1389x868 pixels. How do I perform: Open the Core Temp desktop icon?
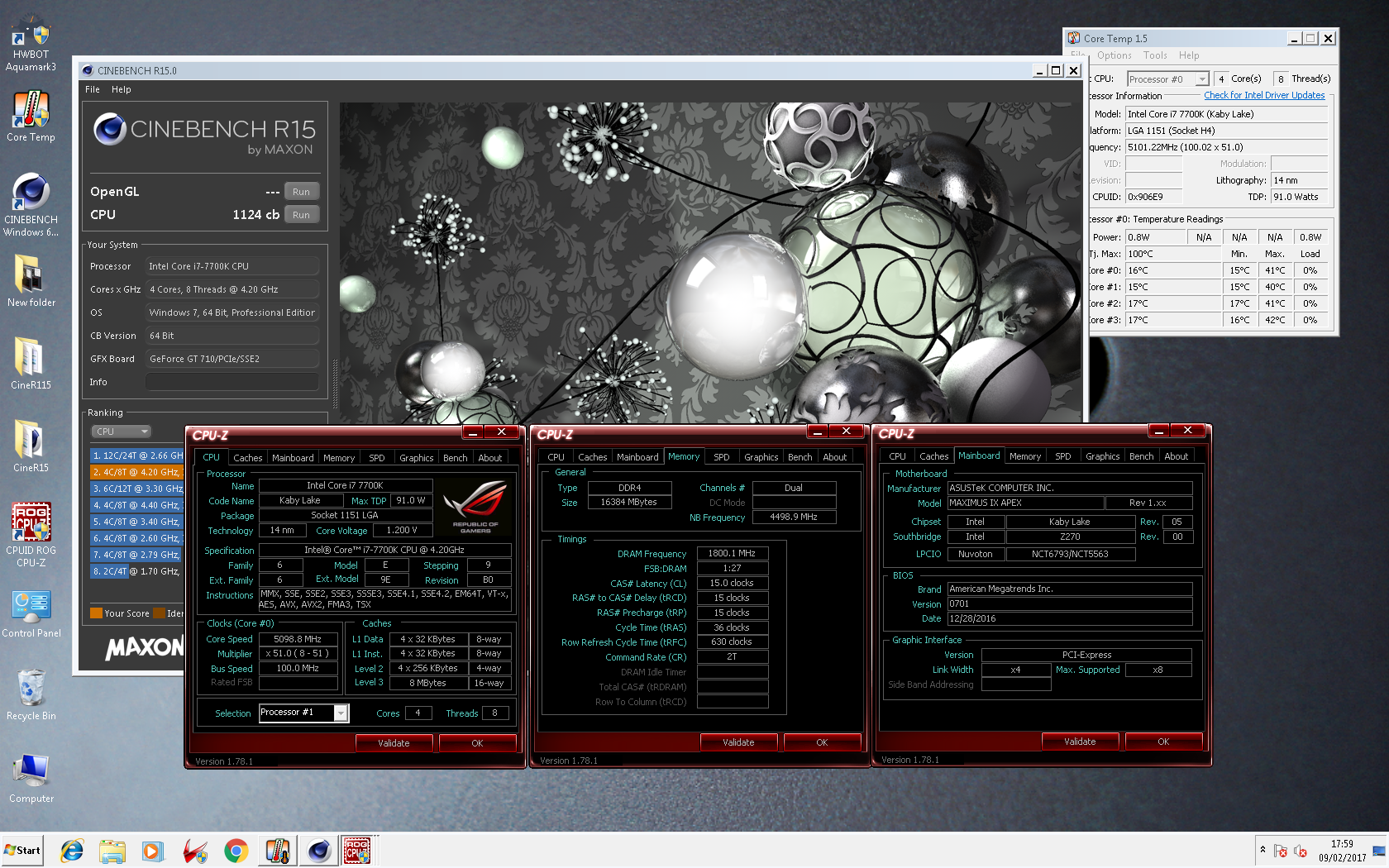coord(31,117)
